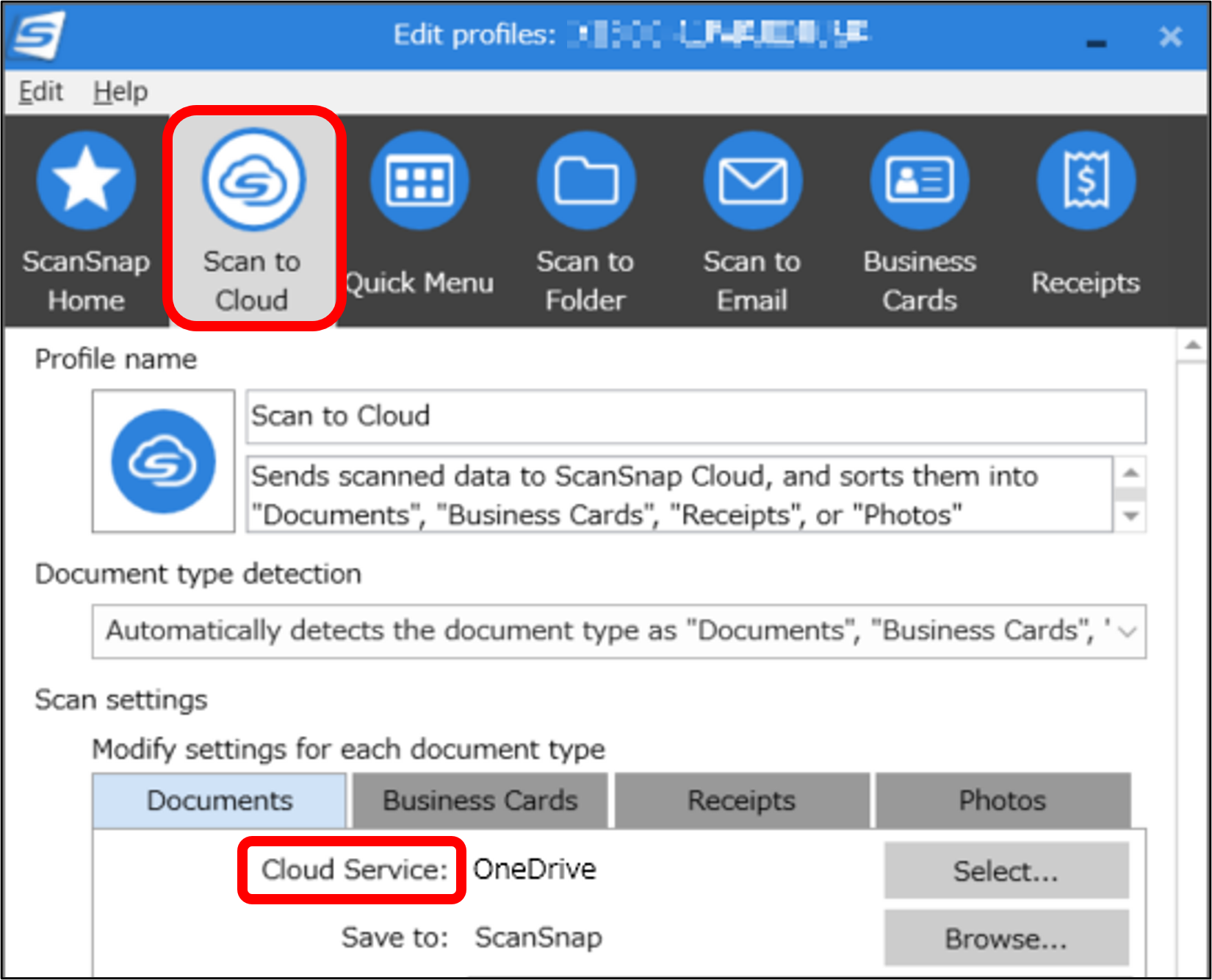Click the profile icon thumbnail beside the name
This screenshot has height=980, width=1212.
164,461
